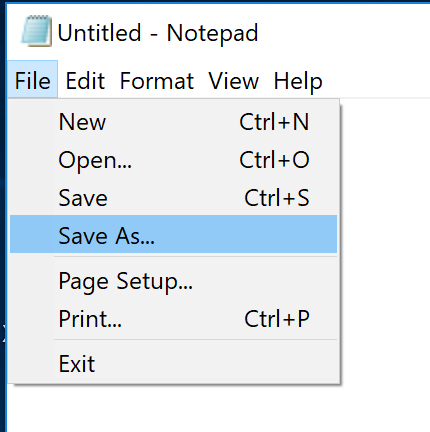Click empty title bar space right of title
Viewport: 430px width, 432px height.
click(343, 32)
